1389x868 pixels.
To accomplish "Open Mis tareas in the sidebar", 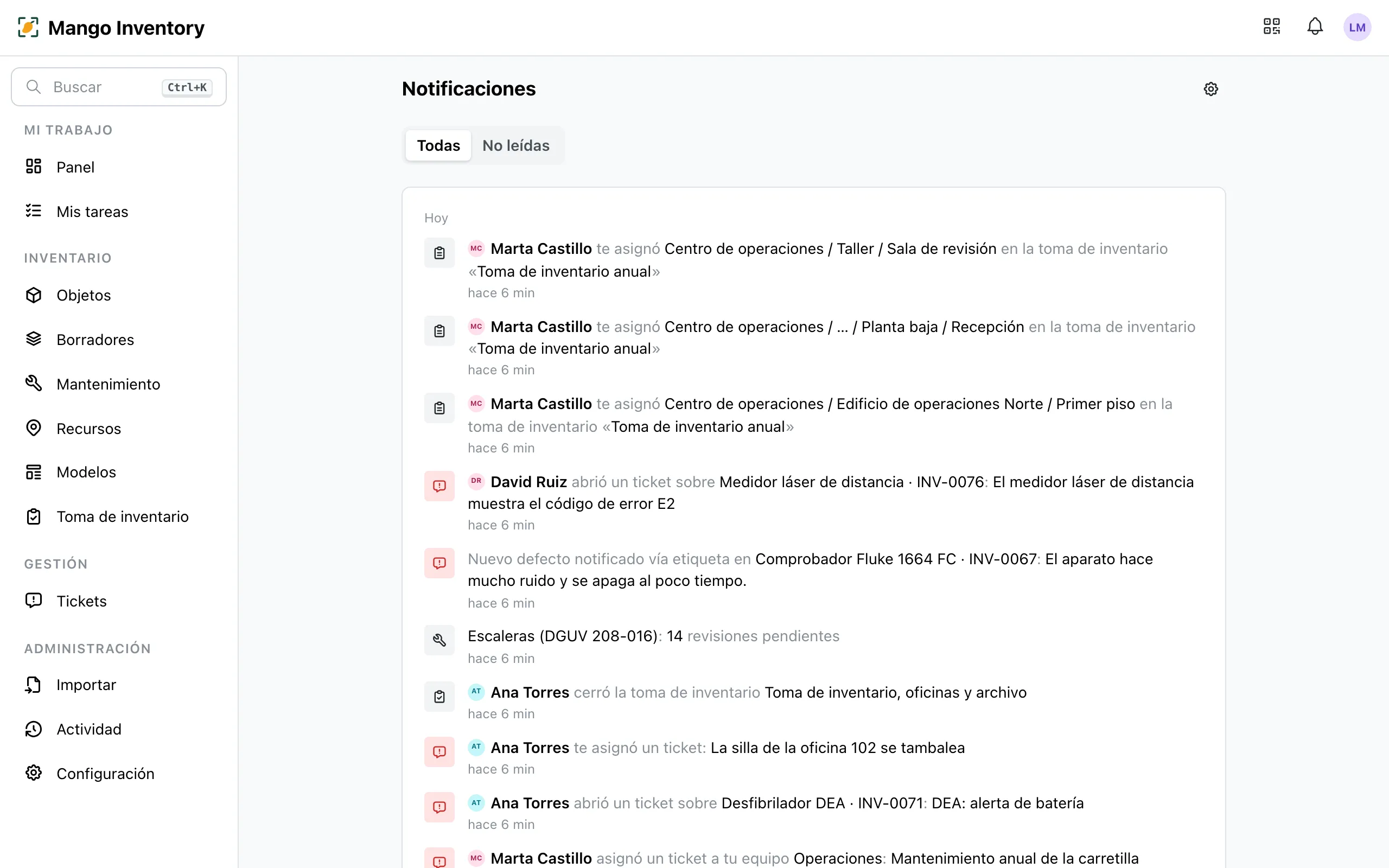I will click(119, 211).
